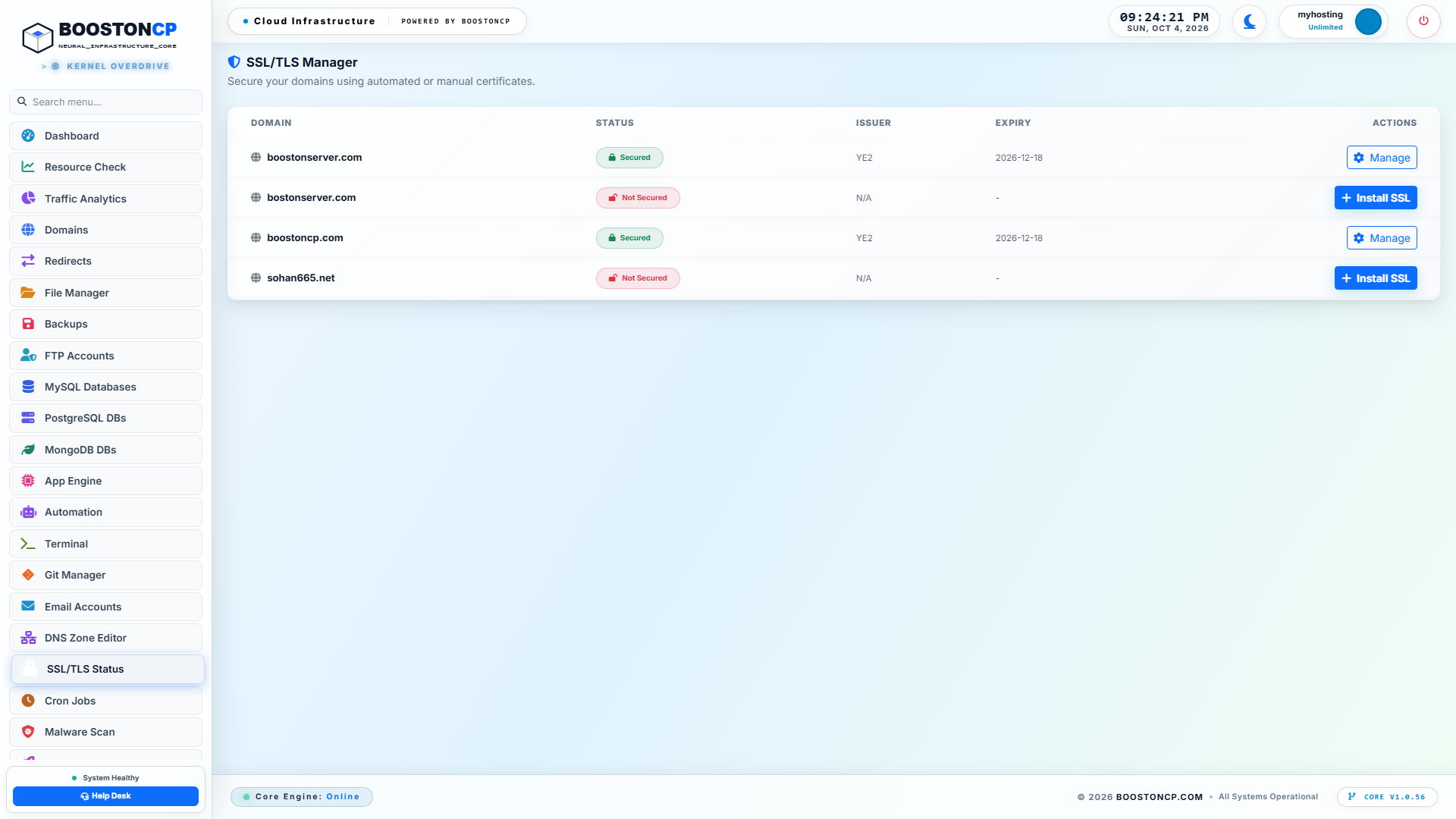Click the Help Desk button

(x=105, y=796)
